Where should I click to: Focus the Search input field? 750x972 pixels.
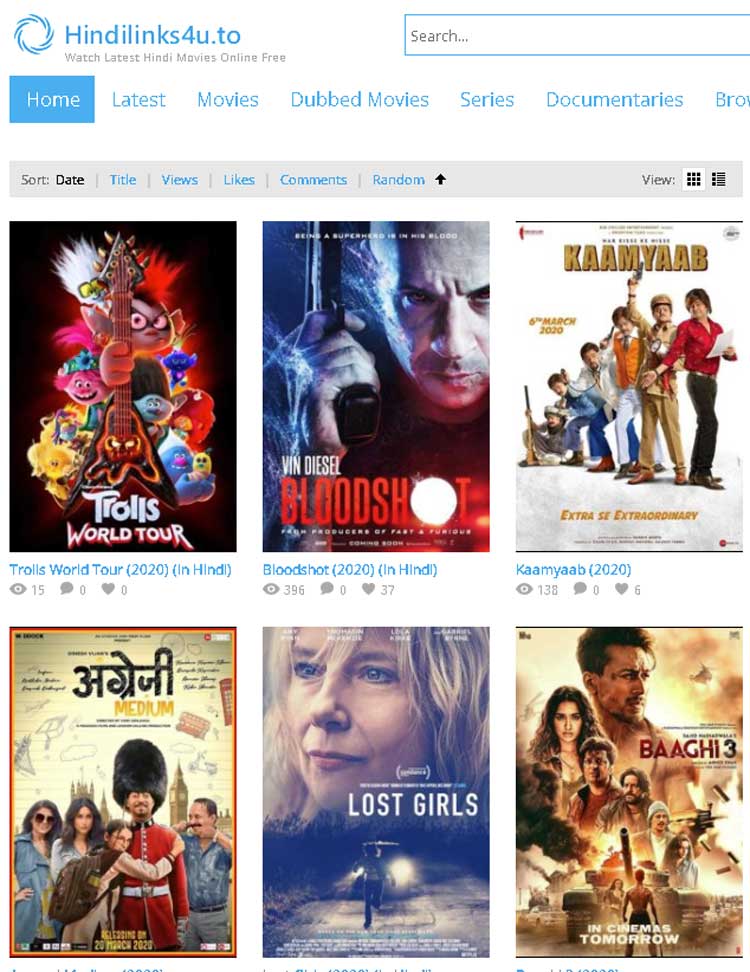click(577, 35)
